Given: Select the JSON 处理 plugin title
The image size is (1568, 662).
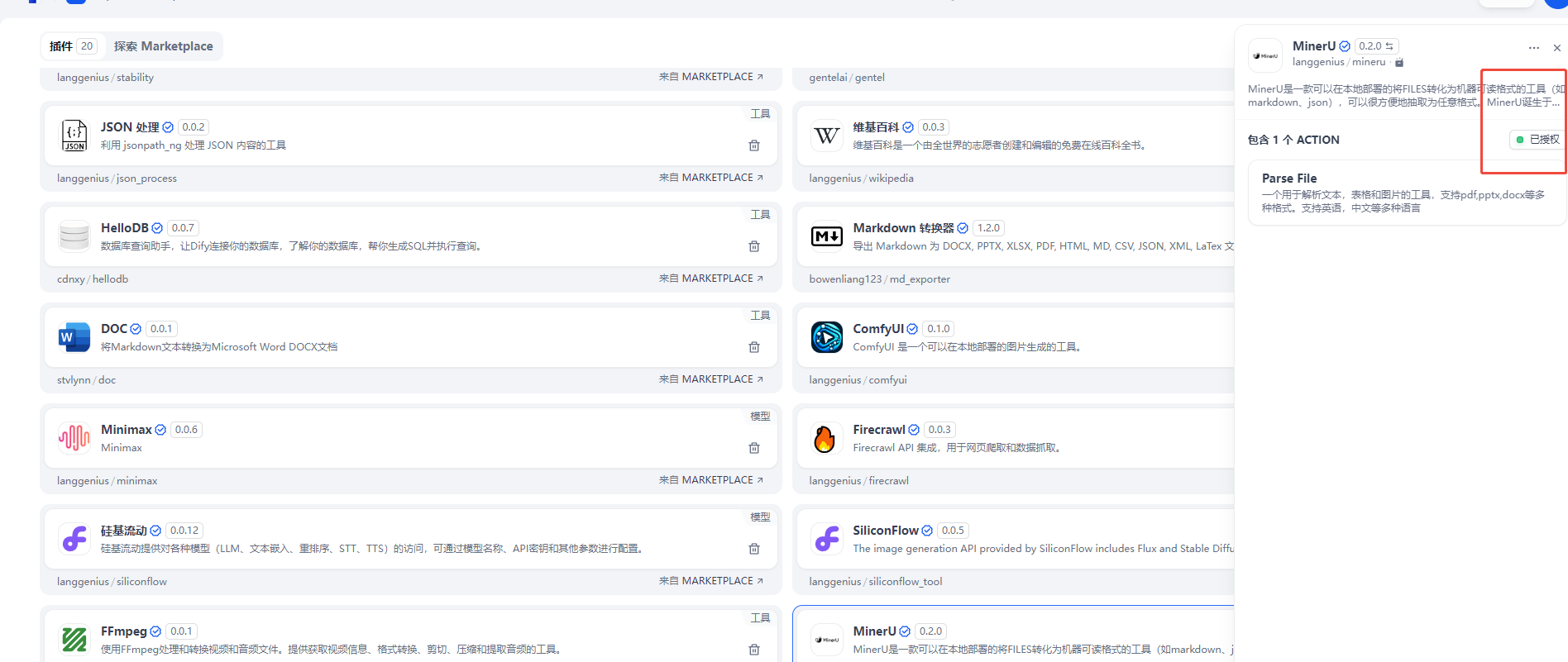Looking at the screenshot, I should click(x=130, y=127).
